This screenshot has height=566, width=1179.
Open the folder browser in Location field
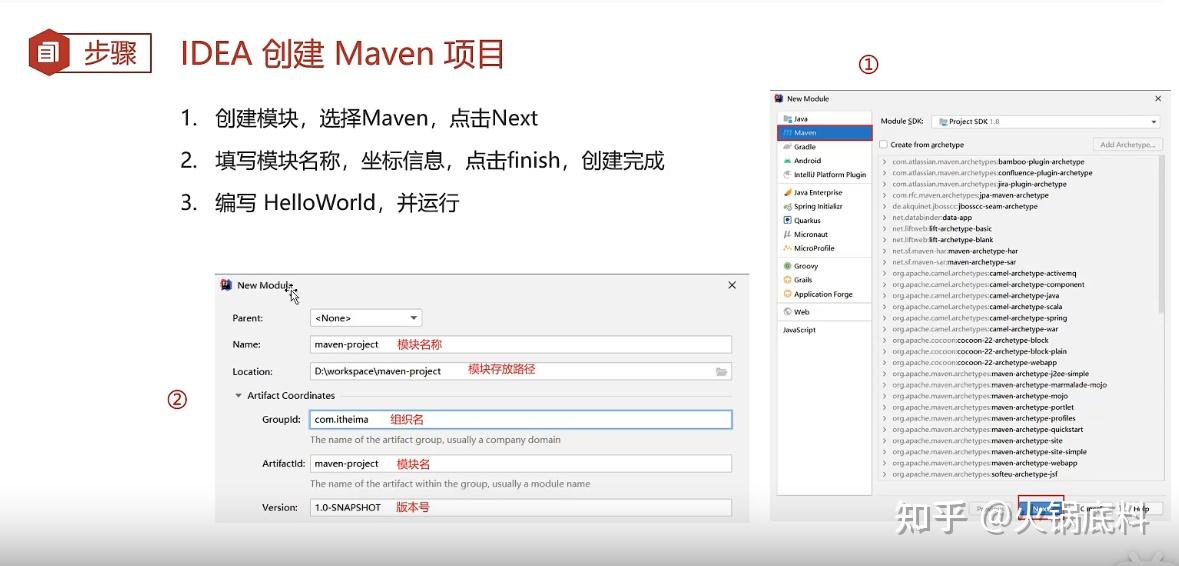[721, 371]
